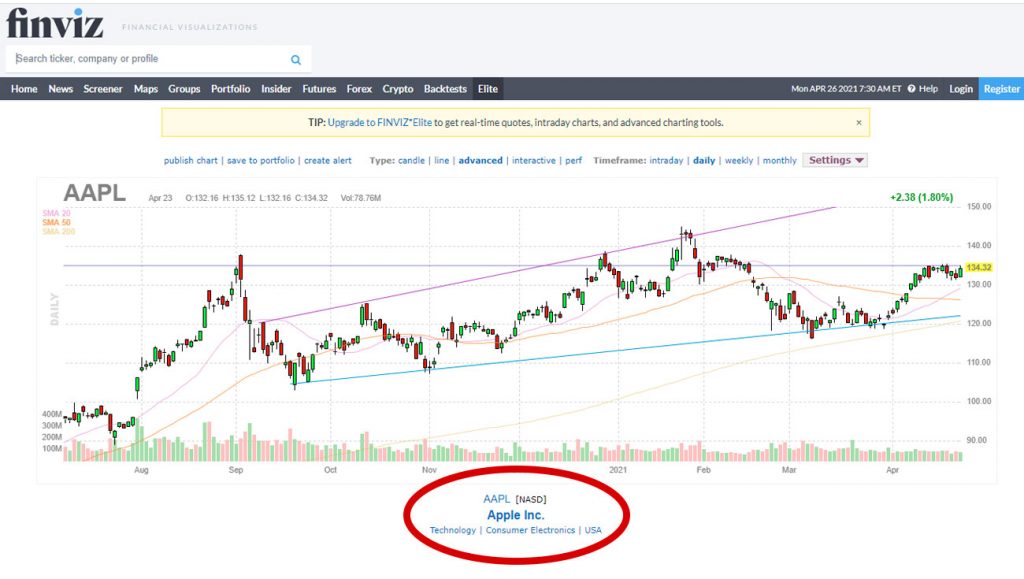
Task: Click the O:132.16 open price readout
Action: [202, 198]
